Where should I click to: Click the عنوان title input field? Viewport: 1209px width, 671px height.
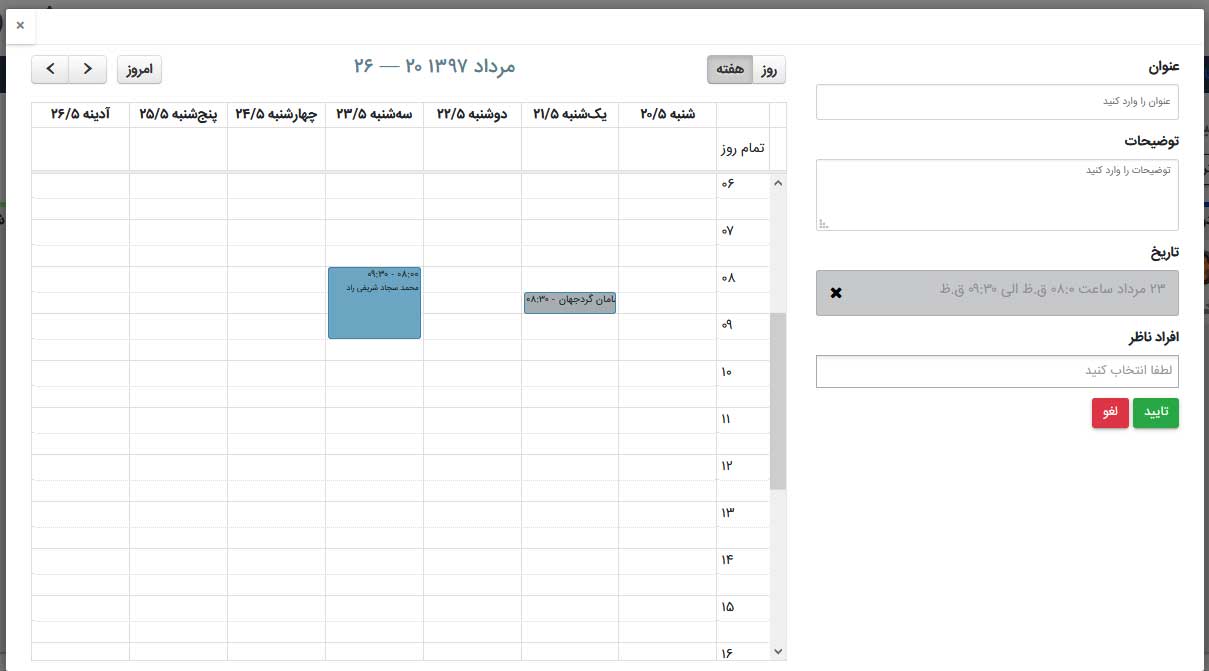pyautogui.click(x=997, y=102)
